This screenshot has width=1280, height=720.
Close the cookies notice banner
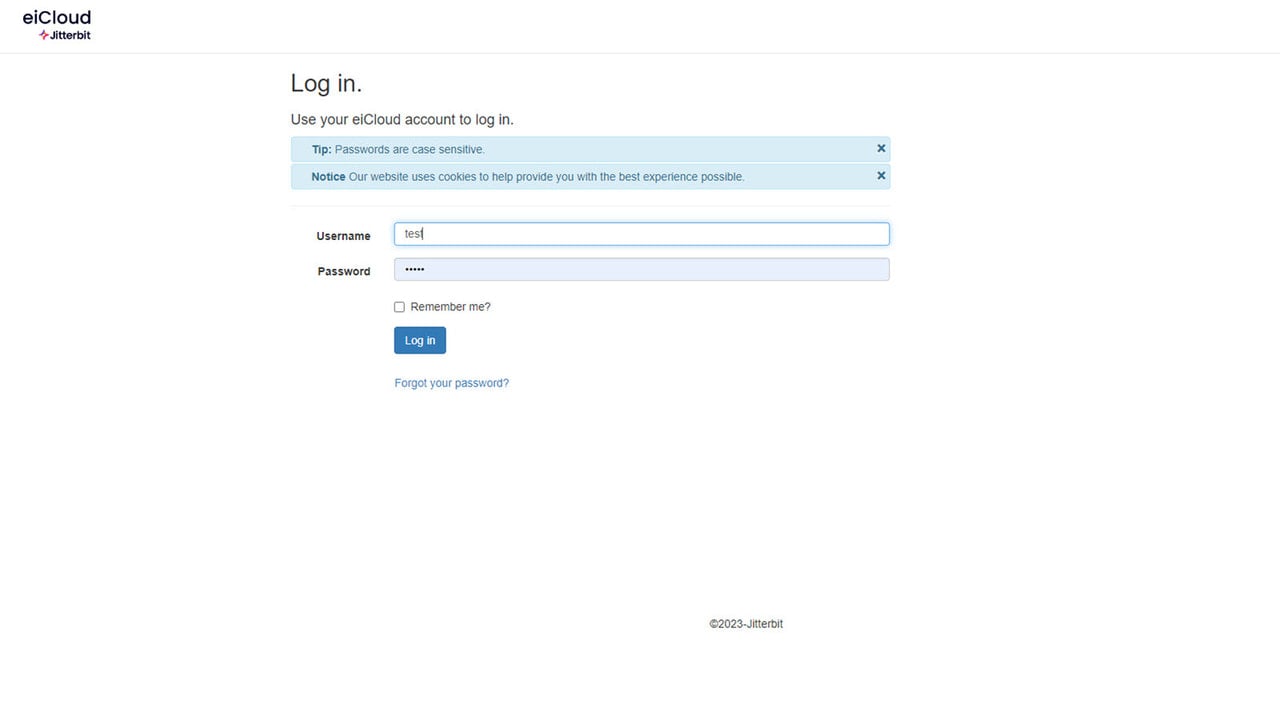881,175
